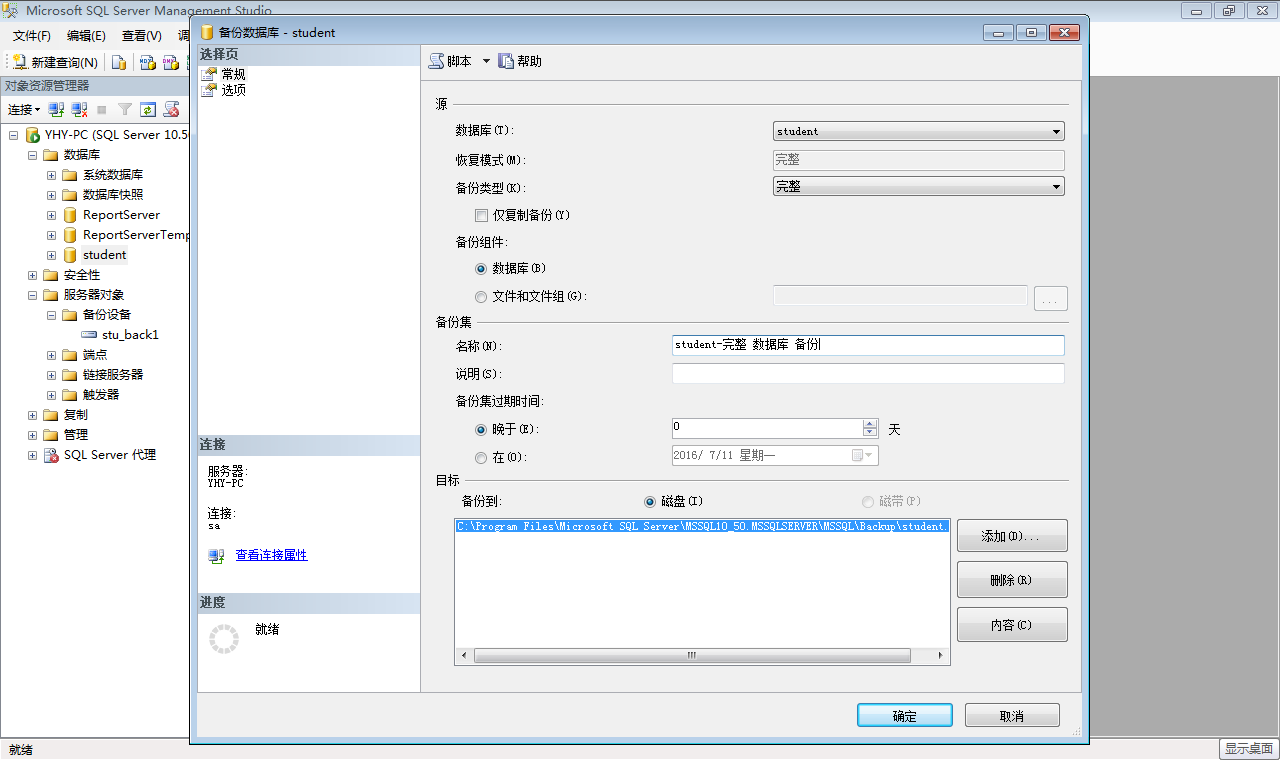Click the 取消 button
This screenshot has height=760, width=1280.
click(x=1012, y=716)
